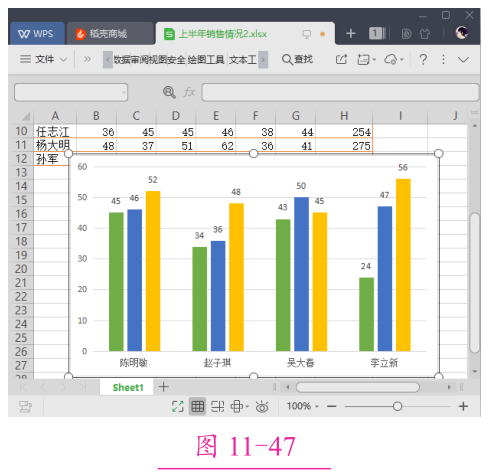Open the cloud sync dropdown

tap(394, 60)
